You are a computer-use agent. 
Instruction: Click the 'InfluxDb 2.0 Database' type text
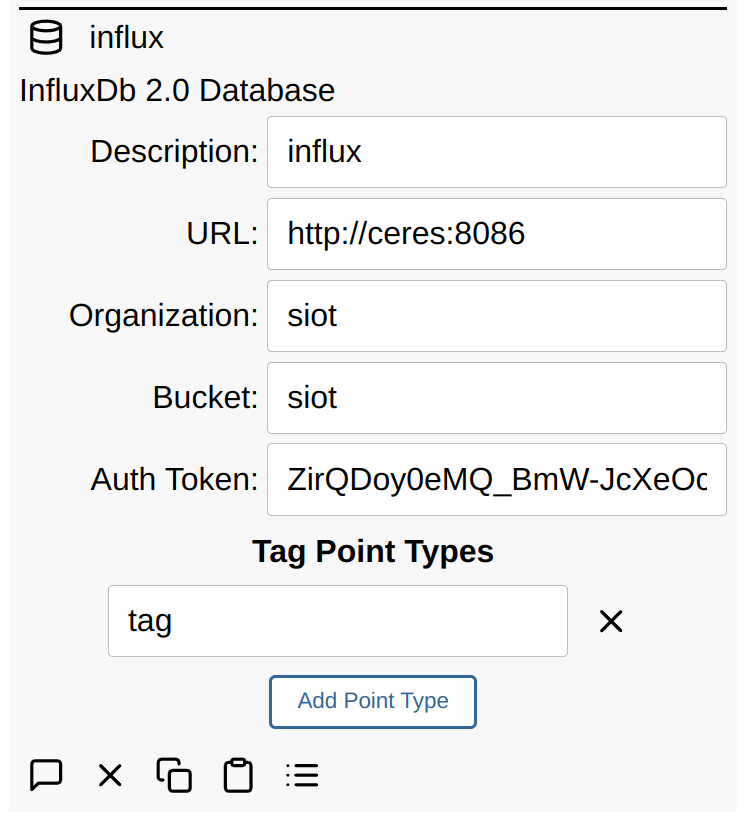click(x=177, y=91)
